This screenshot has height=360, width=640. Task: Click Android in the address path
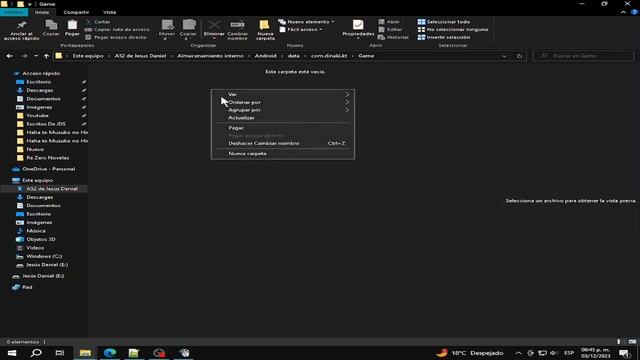(x=266, y=56)
